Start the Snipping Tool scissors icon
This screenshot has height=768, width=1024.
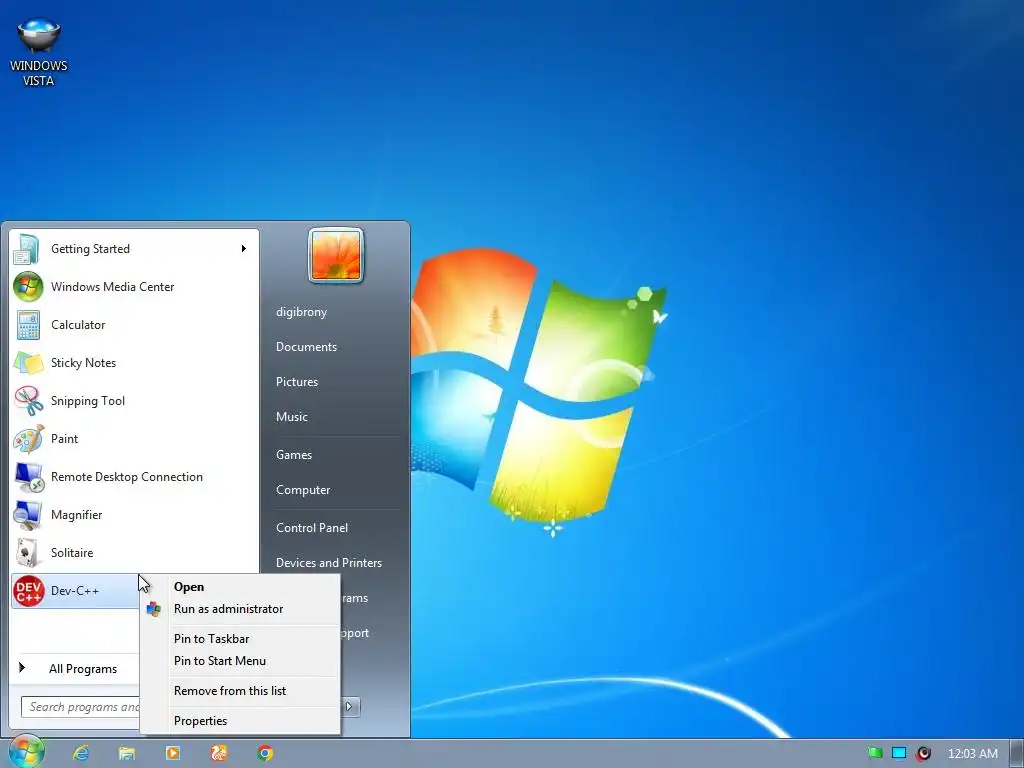click(28, 401)
